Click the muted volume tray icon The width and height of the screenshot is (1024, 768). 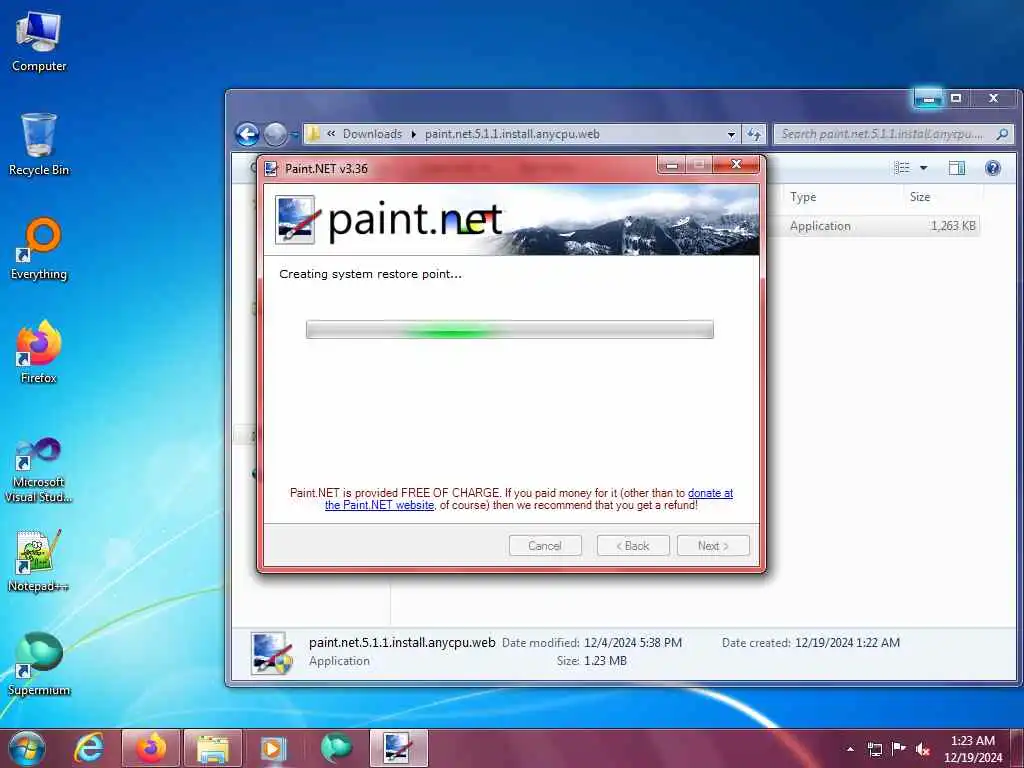tap(923, 749)
